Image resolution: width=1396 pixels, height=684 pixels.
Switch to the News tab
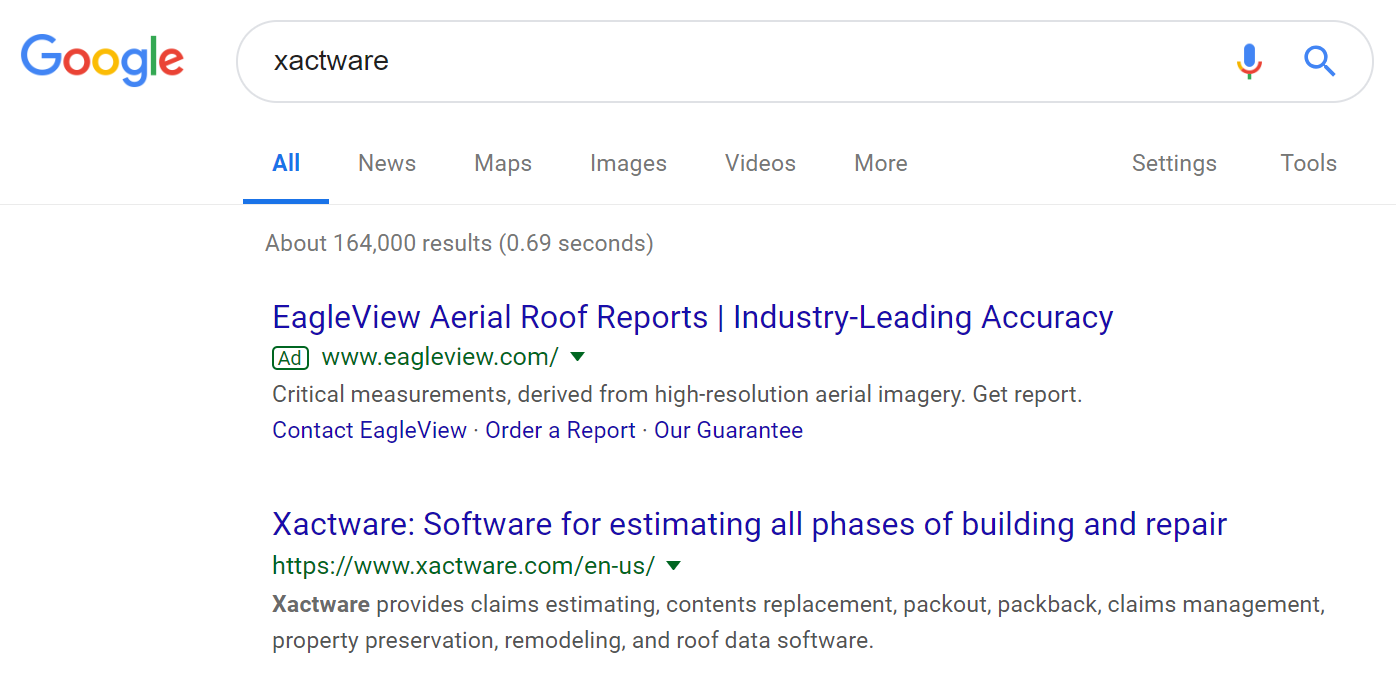pos(387,163)
